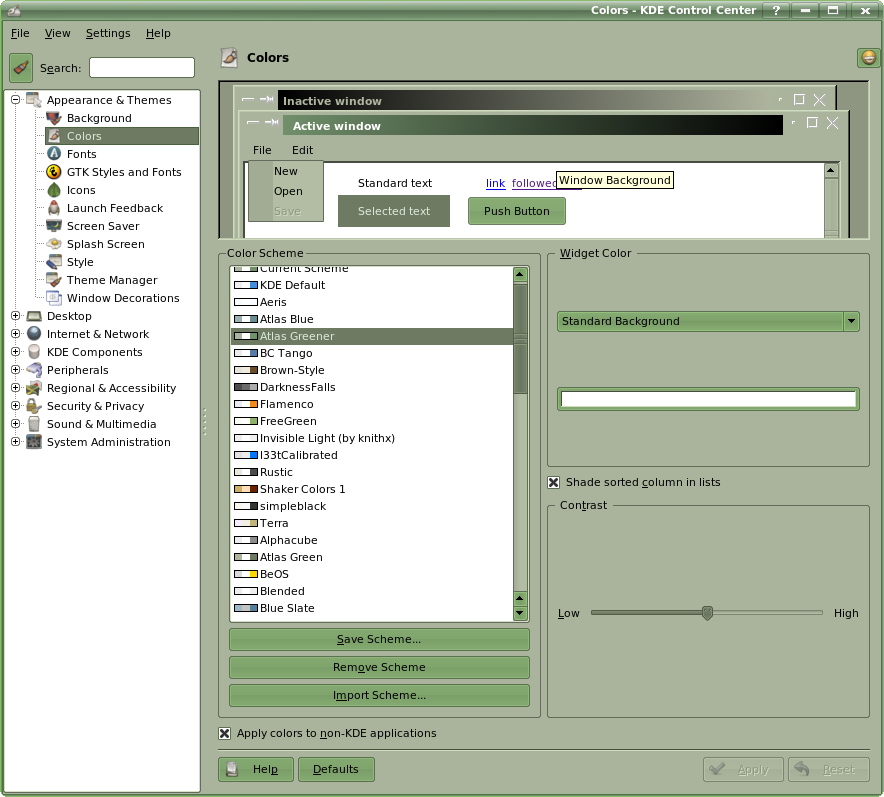Click the Launch Feedback rocket icon
The height and width of the screenshot is (797, 884).
54,208
